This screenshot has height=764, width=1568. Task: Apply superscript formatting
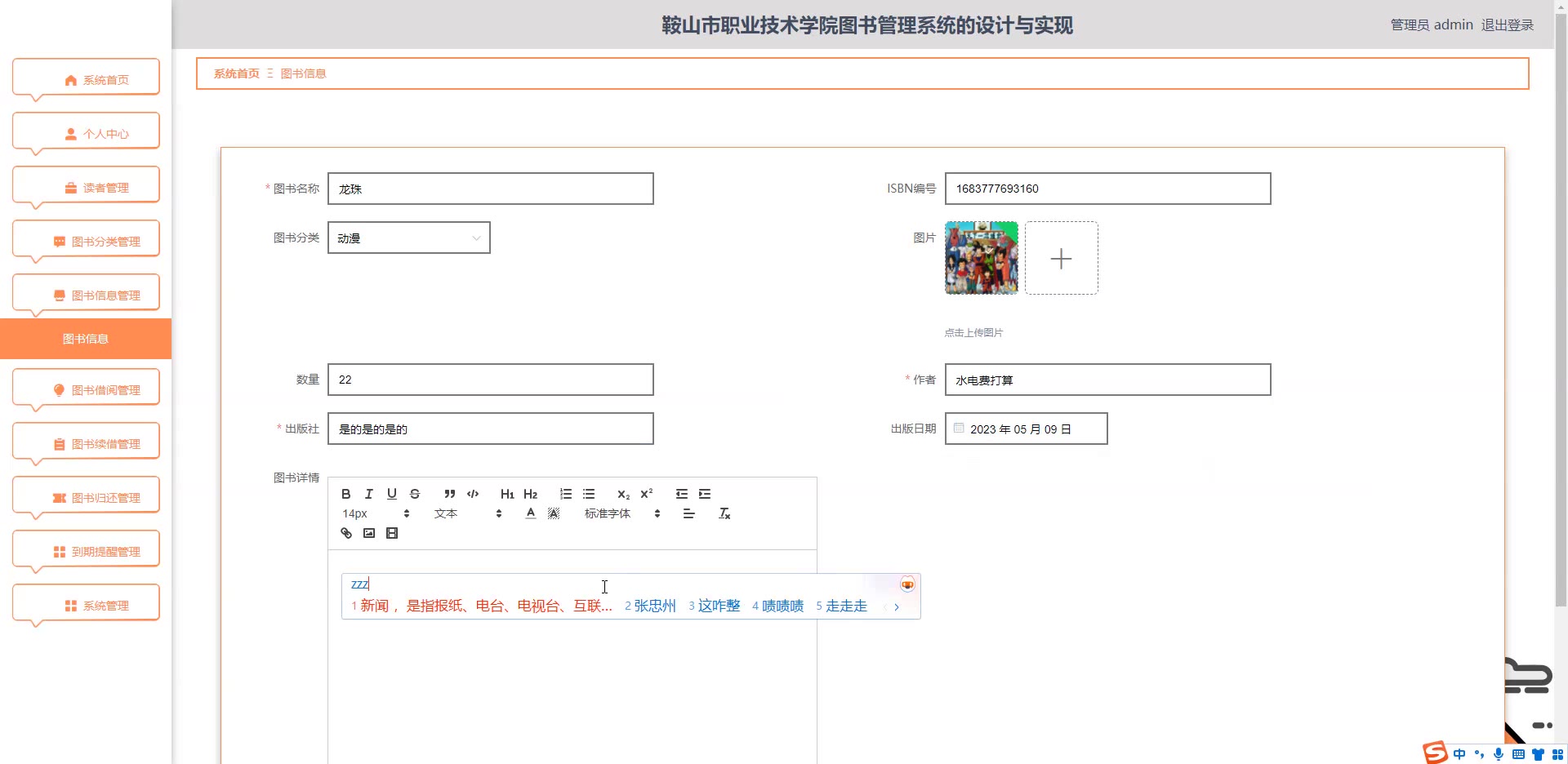(646, 494)
